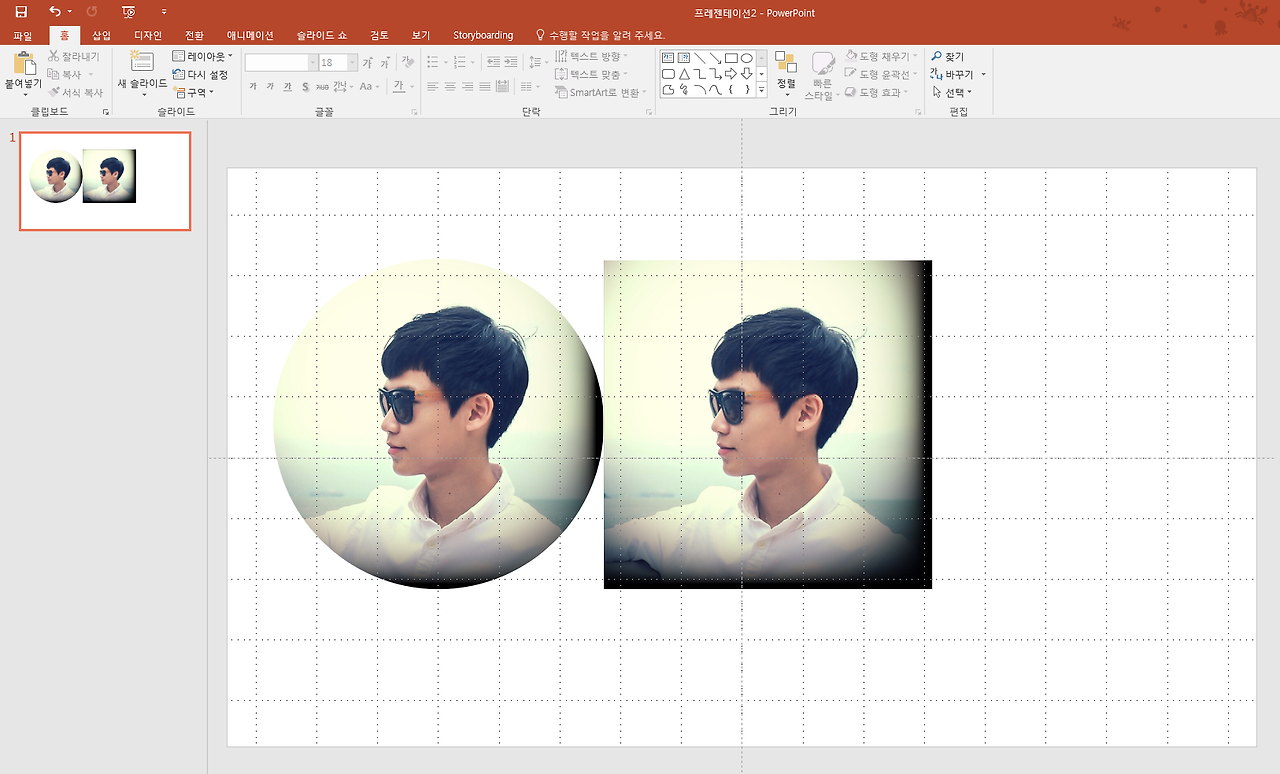Open the columns options

tap(530, 87)
